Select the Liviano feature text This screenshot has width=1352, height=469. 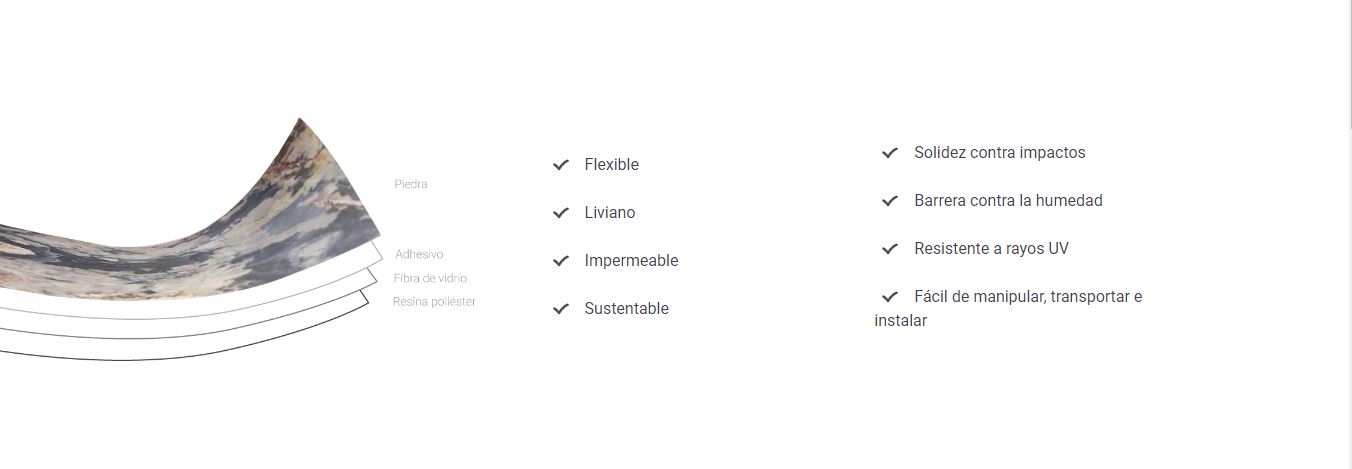pyautogui.click(x=610, y=212)
